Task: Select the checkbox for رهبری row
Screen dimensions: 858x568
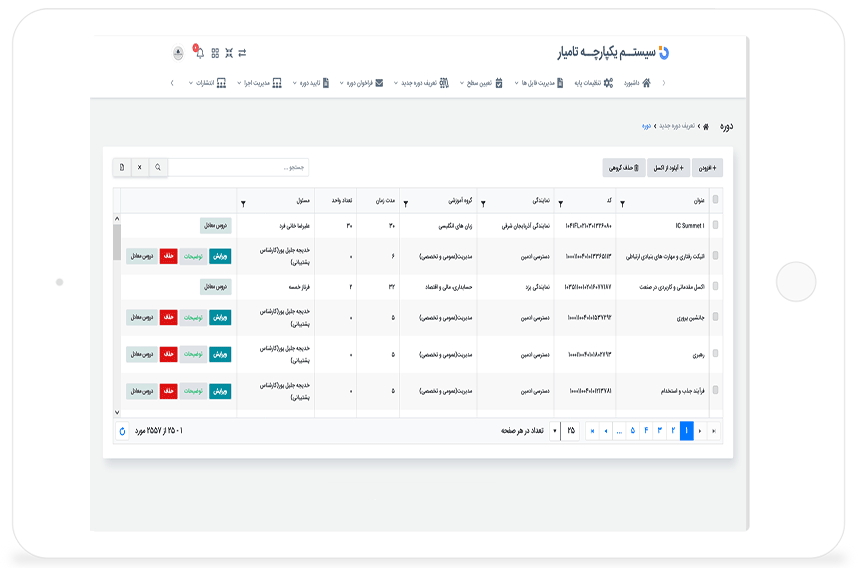Action: point(715,354)
